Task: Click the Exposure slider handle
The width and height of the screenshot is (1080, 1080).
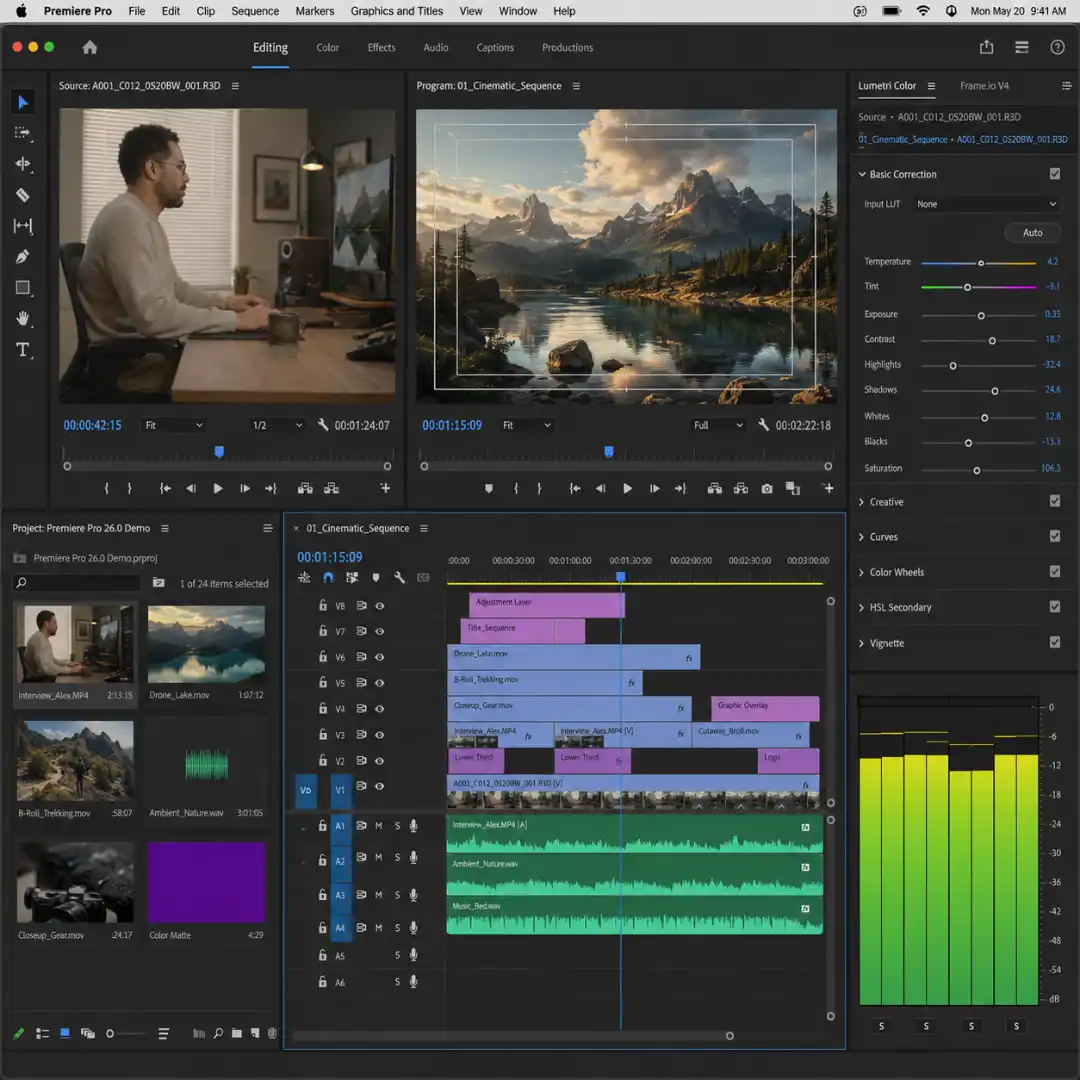Action: point(980,315)
